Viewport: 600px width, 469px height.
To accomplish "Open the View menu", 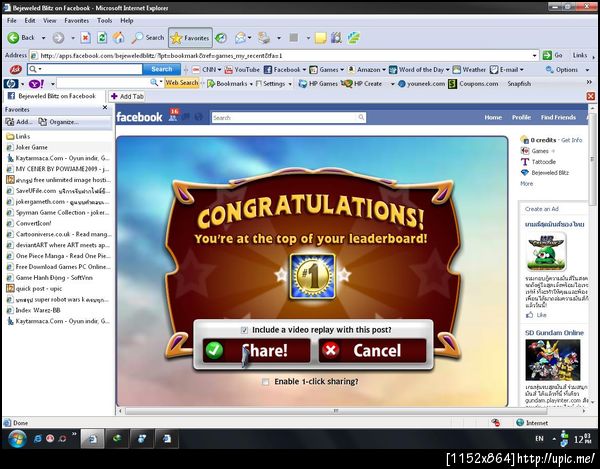I will point(50,21).
